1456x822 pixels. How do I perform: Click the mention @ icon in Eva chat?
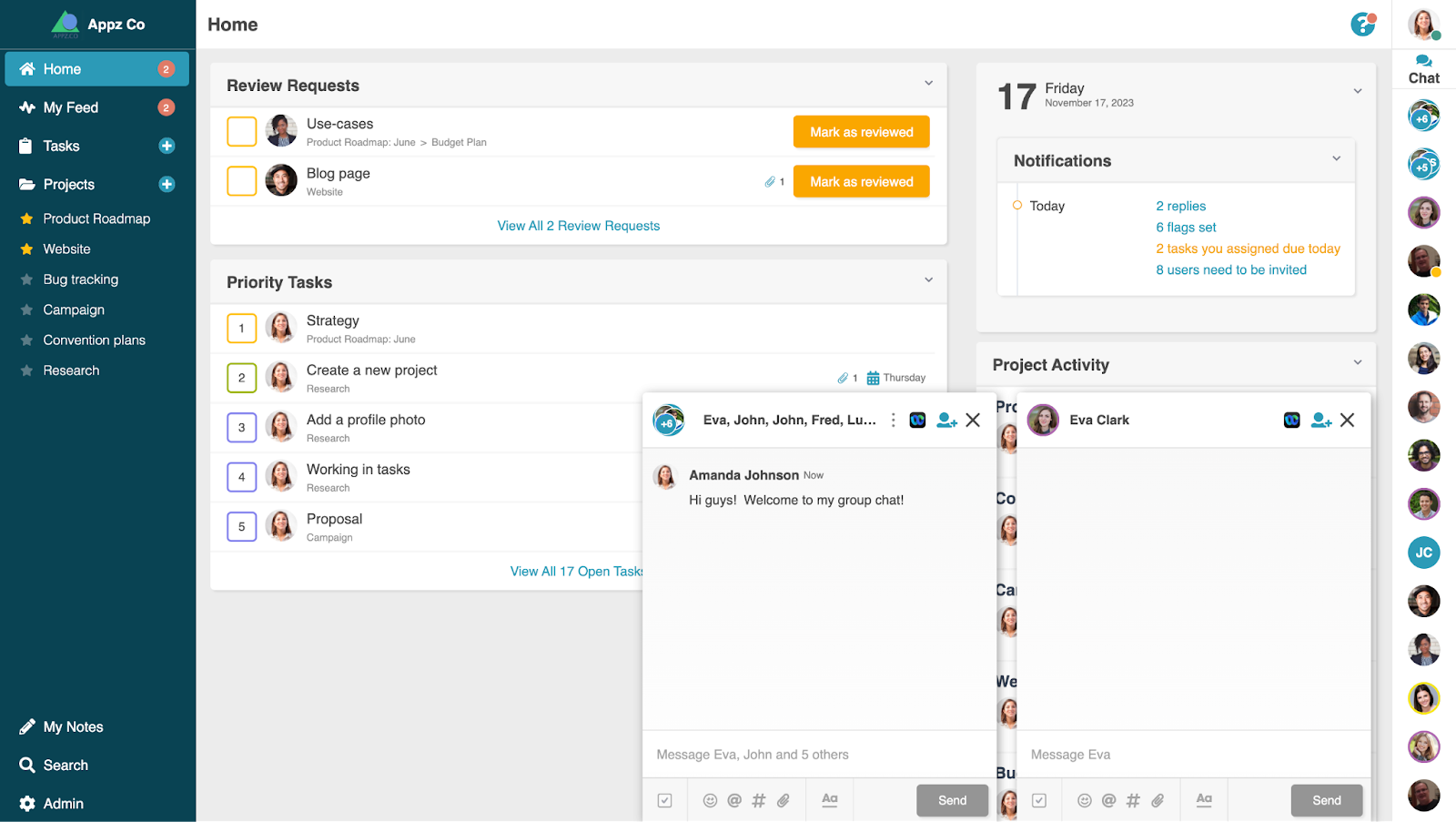1108,800
